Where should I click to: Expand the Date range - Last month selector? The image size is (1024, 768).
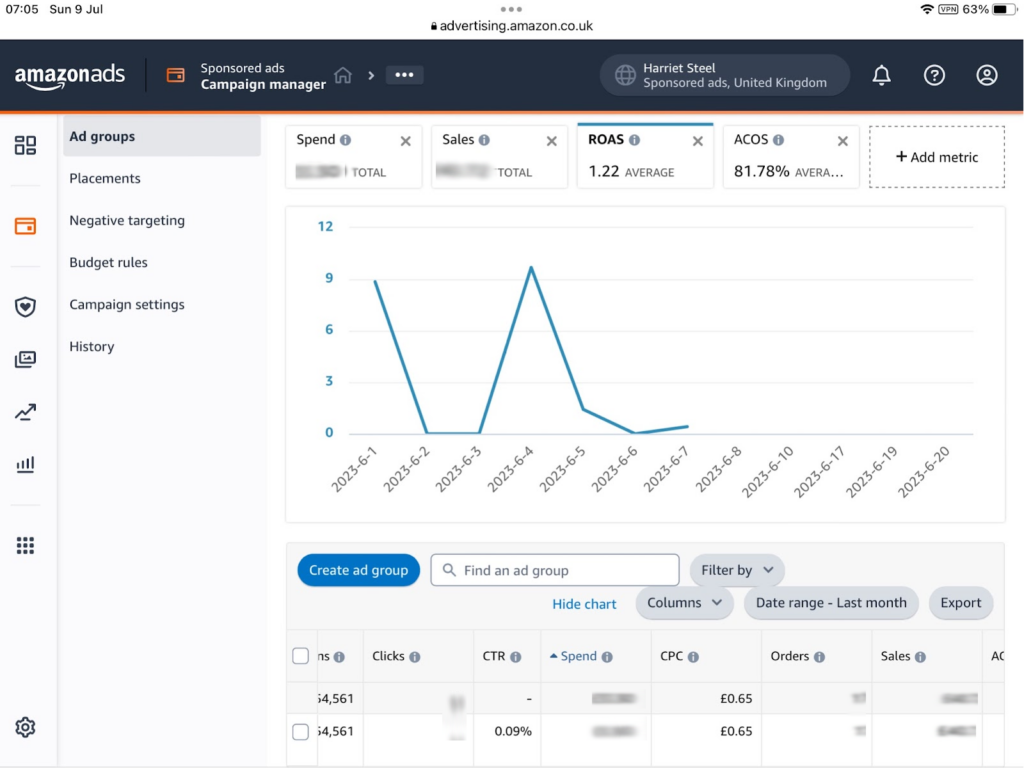831,603
